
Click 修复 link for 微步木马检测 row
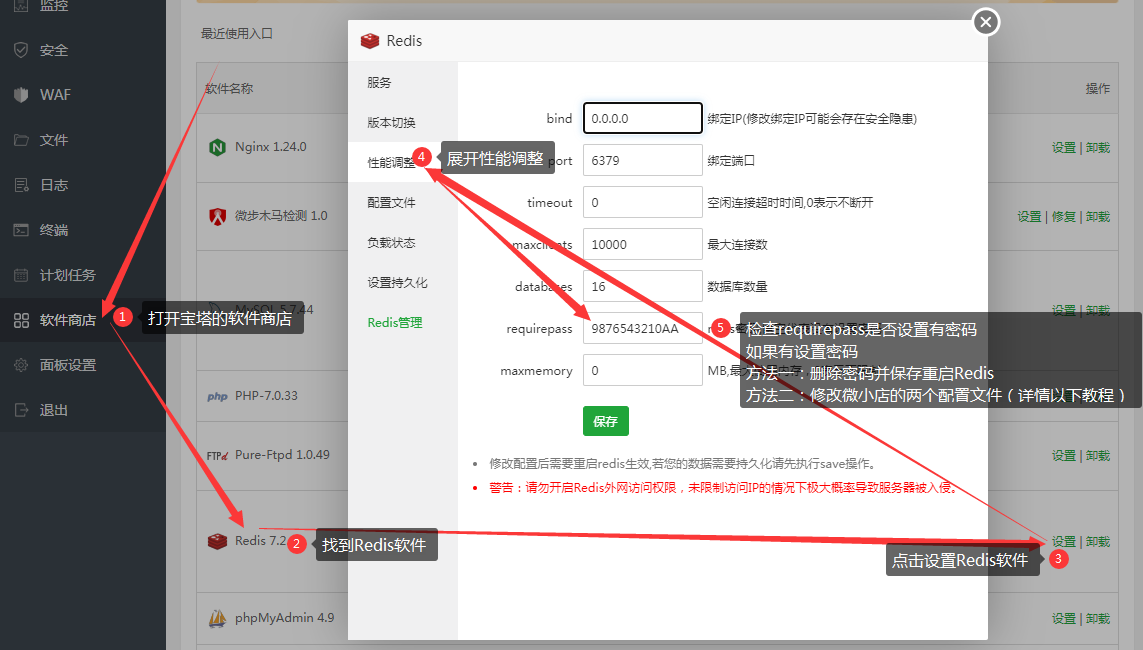click(x=1064, y=216)
